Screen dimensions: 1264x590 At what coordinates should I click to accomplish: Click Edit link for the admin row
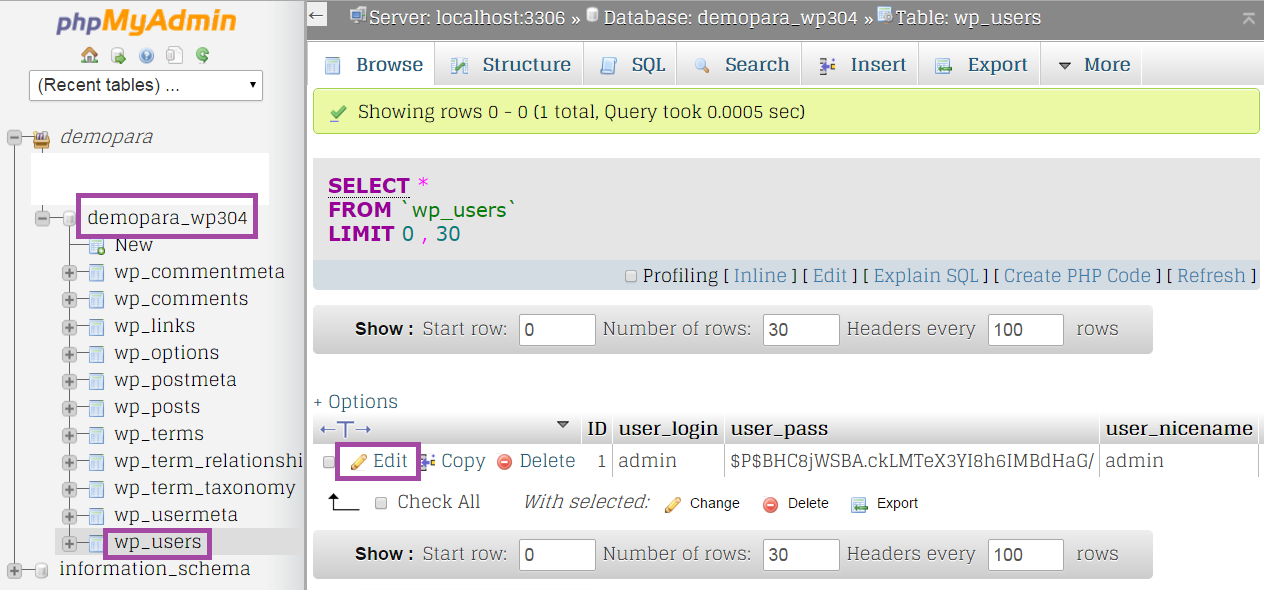[x=379, y=461]
